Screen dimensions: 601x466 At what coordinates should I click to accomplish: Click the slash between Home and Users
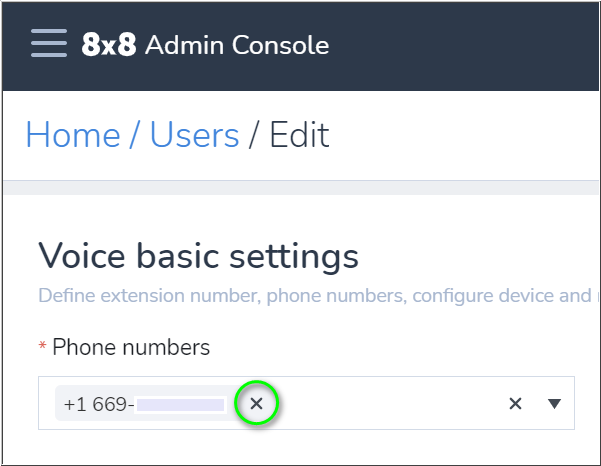click(135, 135)
